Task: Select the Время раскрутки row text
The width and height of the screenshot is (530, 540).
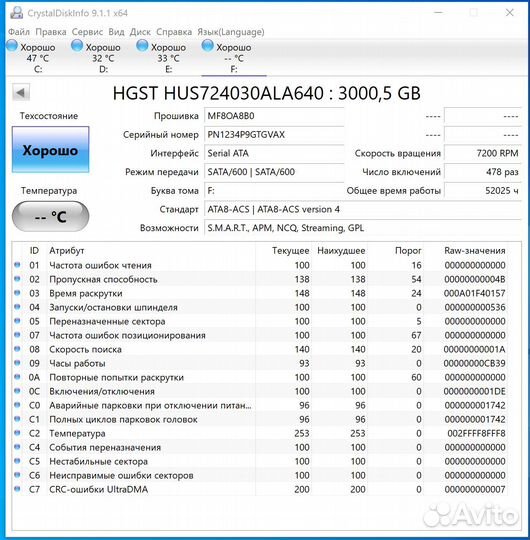Action: 86,293
